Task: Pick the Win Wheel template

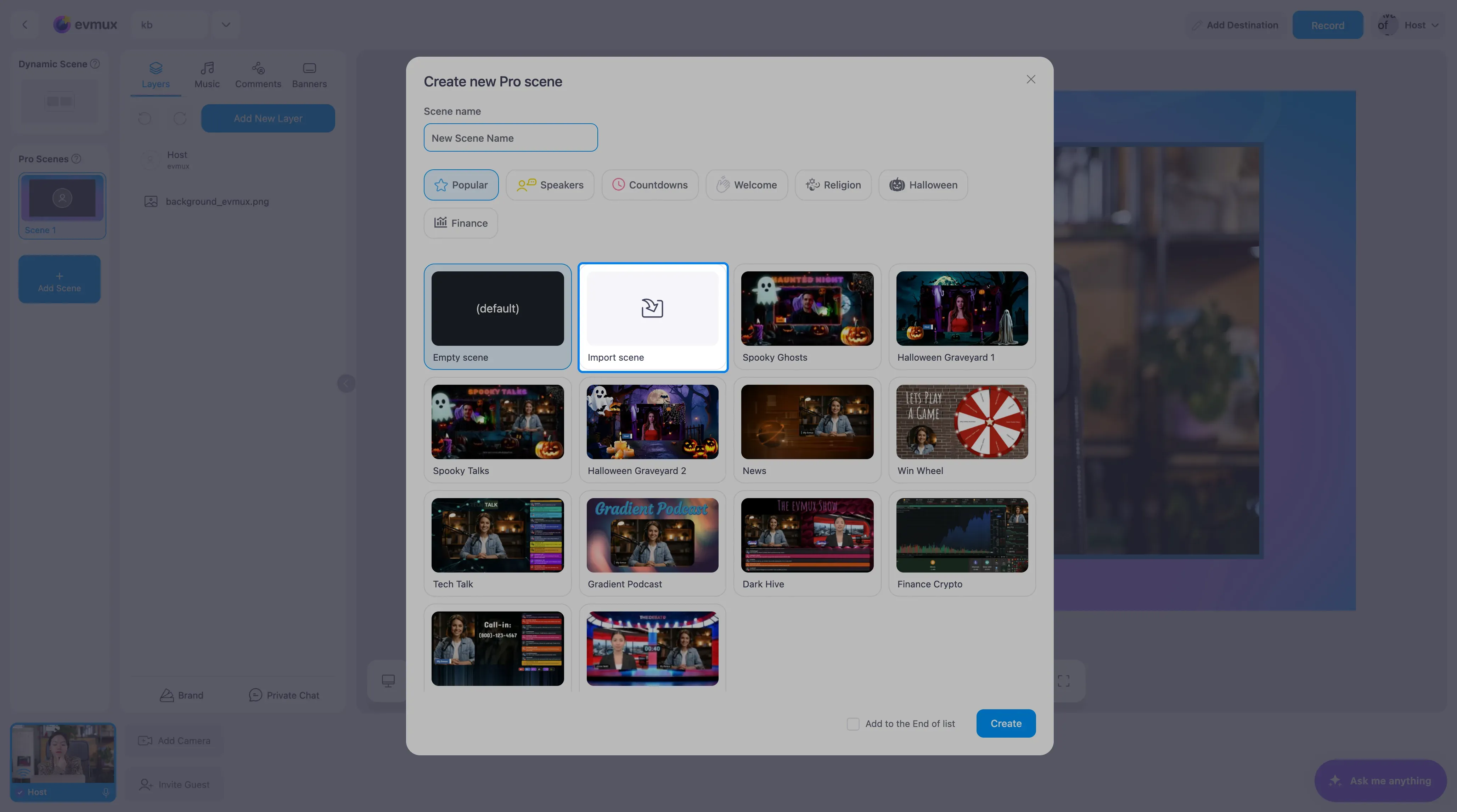Action: 962,430
